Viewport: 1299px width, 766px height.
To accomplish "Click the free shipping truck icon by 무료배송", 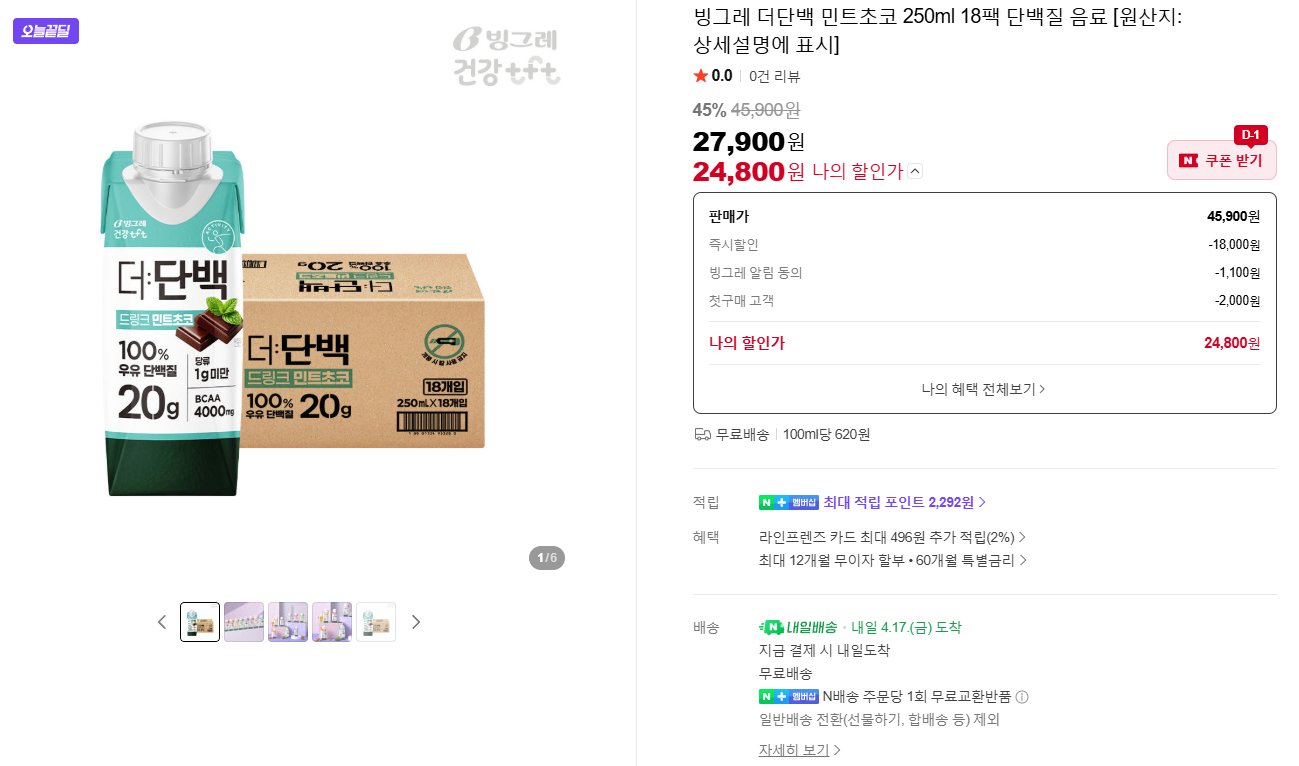I will click(702, 435).
